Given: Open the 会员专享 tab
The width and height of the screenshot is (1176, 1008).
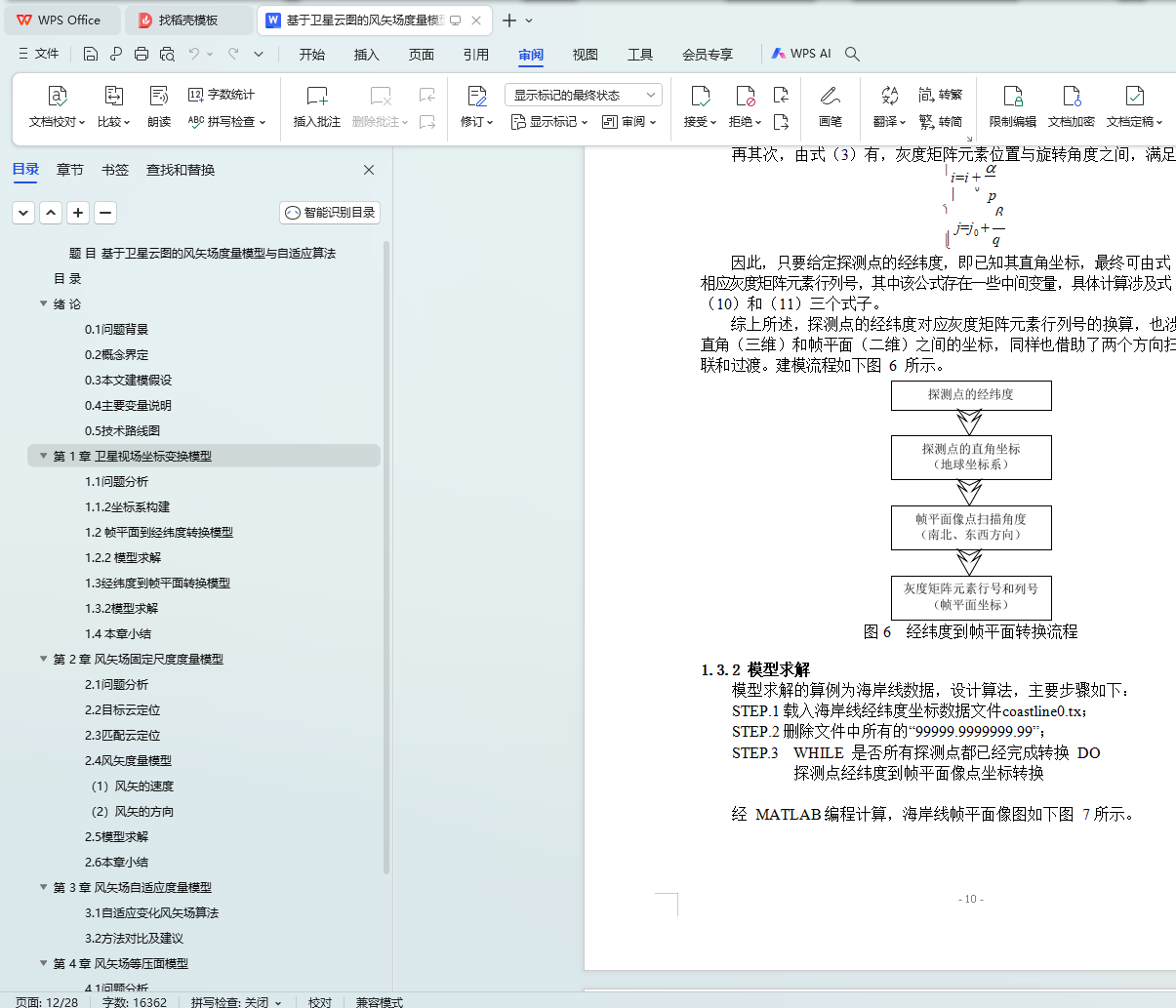Looking at the screenshot, I should (x=708, y=55).
